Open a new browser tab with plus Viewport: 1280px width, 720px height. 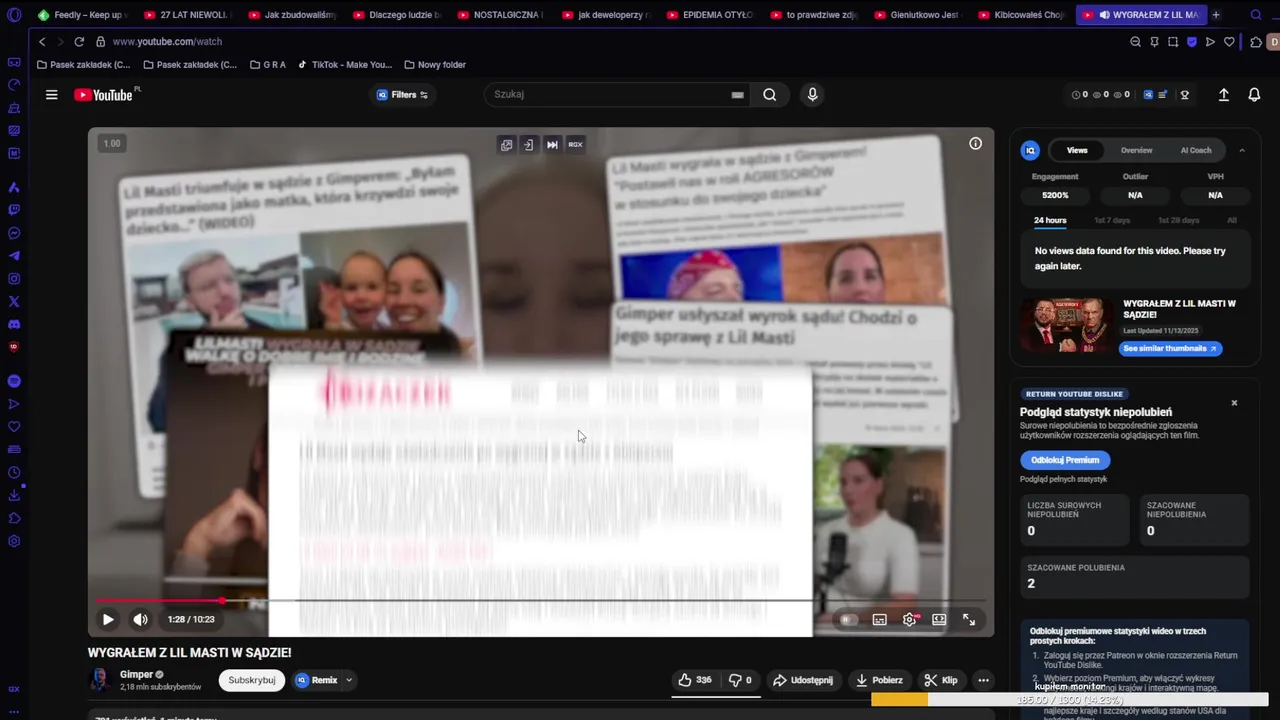click(1216, 15)
